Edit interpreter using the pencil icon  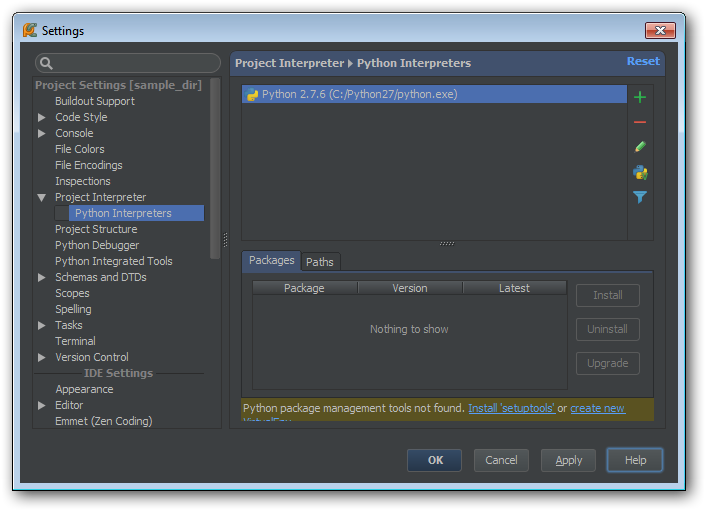[x=640, y=147]
